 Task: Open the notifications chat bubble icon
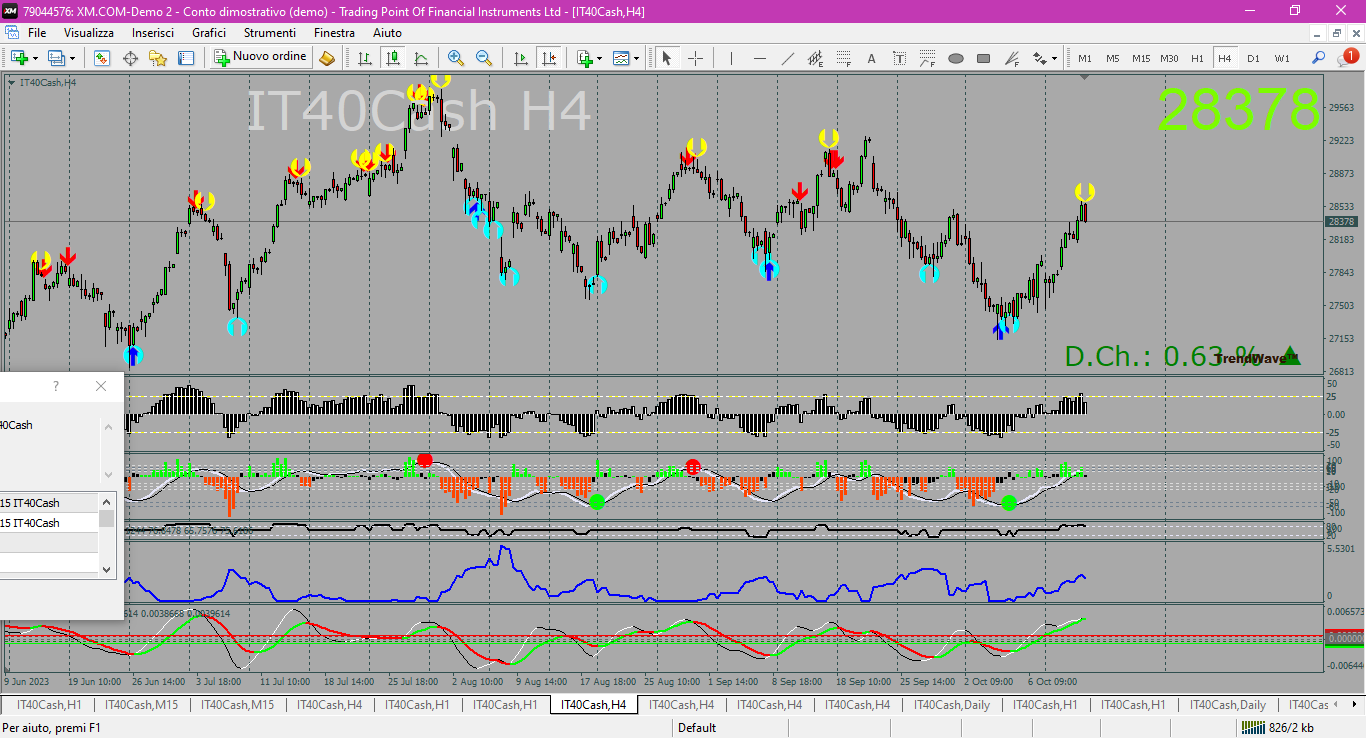1350,58
